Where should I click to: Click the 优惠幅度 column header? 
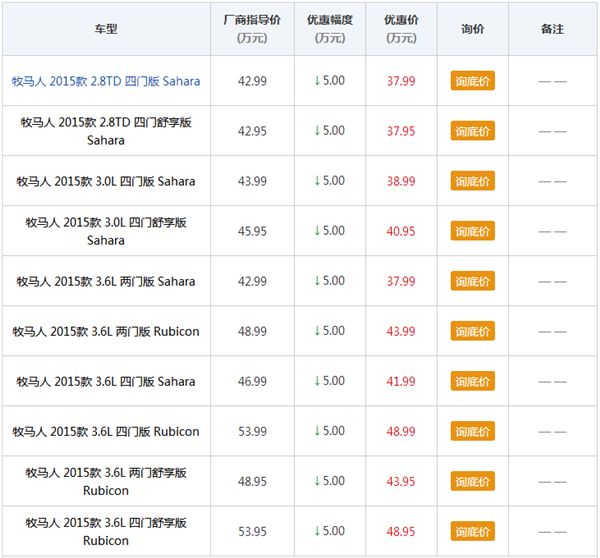click(330, 29)
